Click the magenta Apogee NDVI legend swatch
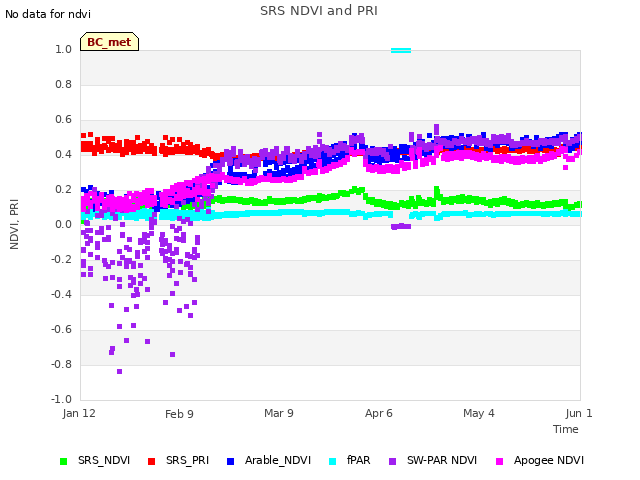This screenshot has width=640, height=480. (x=499, y=461)
